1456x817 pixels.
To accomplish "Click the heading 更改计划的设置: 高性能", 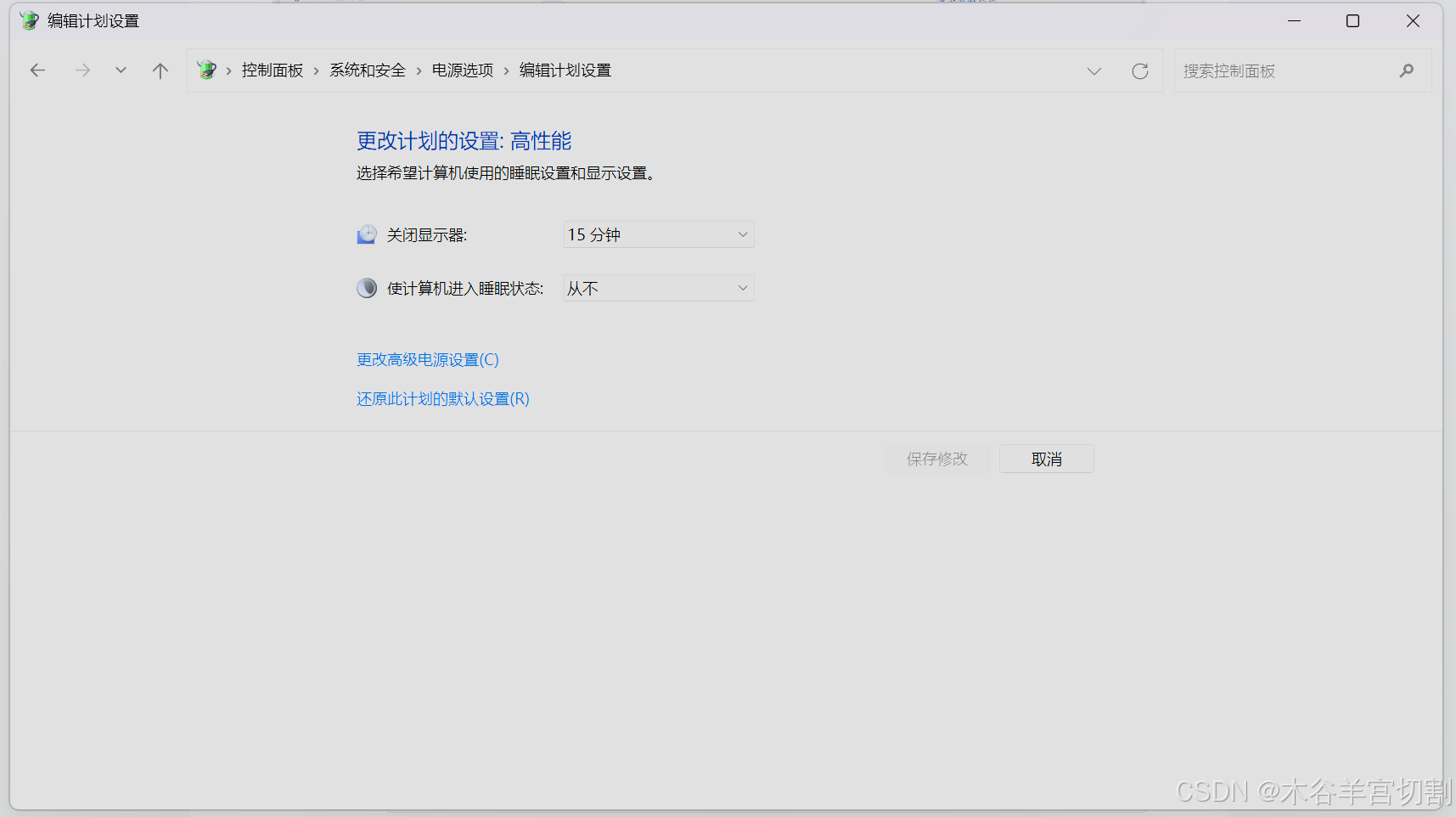I will [x=464, y=141].
